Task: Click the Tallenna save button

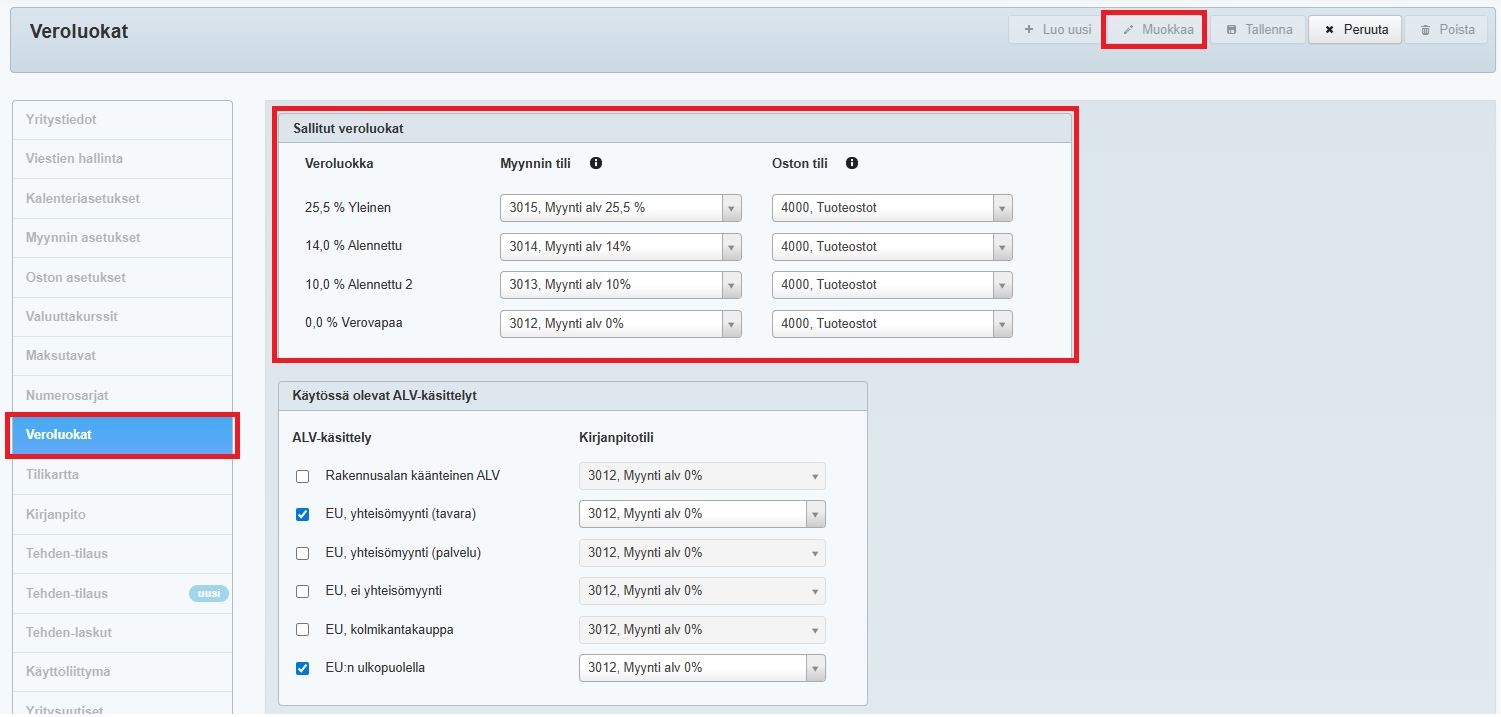Action: click(x=1258, y=30)
